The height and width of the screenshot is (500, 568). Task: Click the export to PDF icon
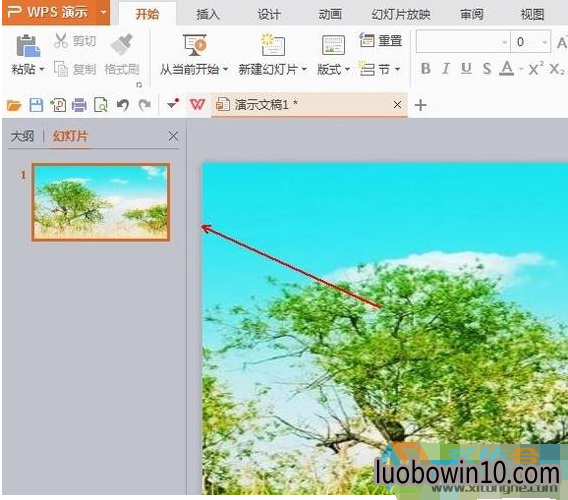tap(58, 105)
